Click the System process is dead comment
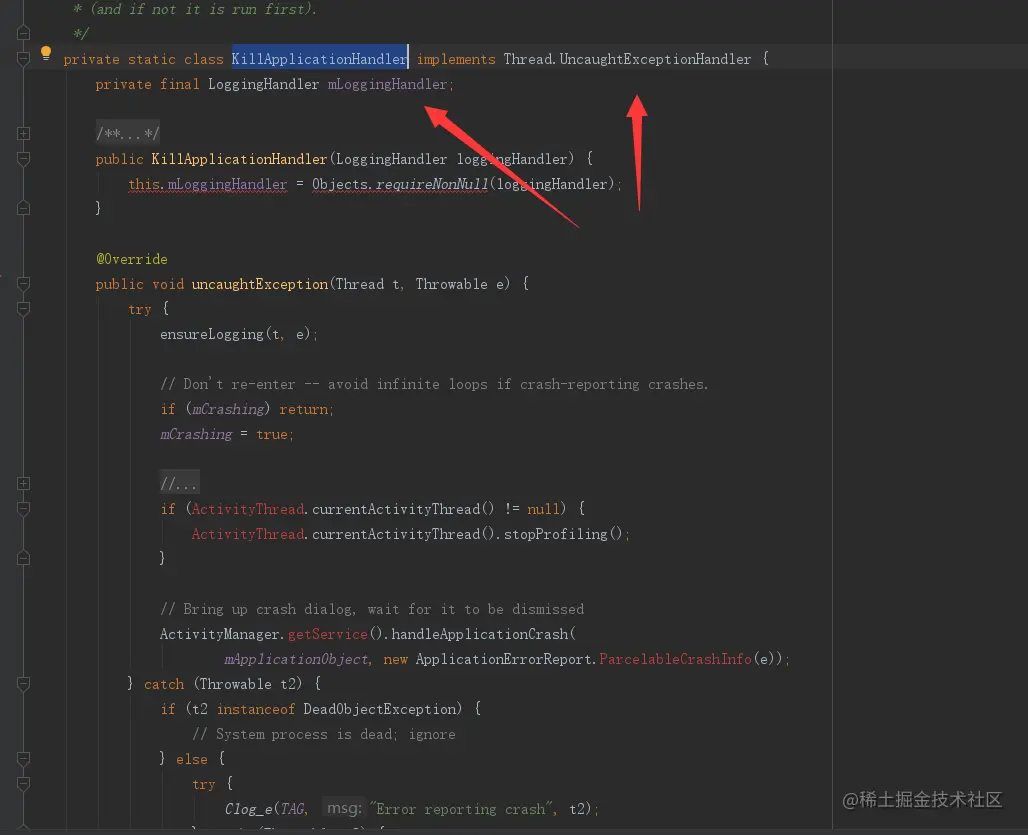This screenshot has height=835, width=1028. tap(324, 734)
